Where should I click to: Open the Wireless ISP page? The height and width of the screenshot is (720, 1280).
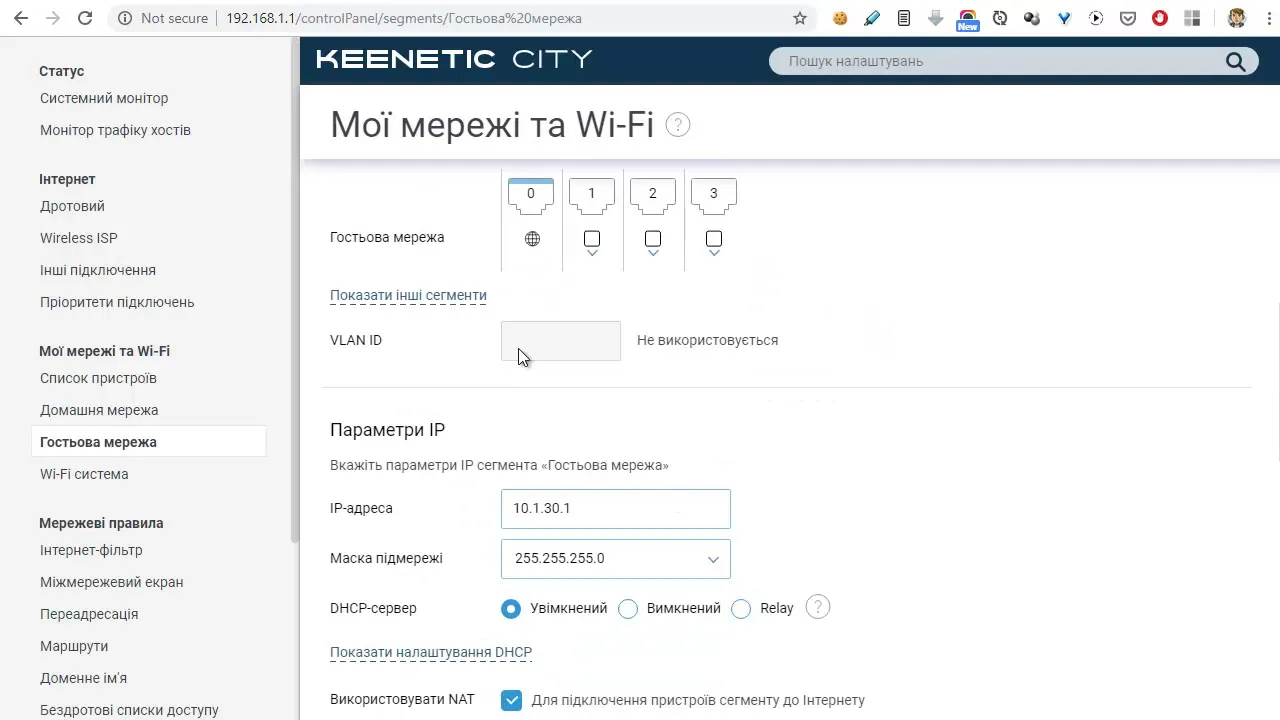(79, 238)
